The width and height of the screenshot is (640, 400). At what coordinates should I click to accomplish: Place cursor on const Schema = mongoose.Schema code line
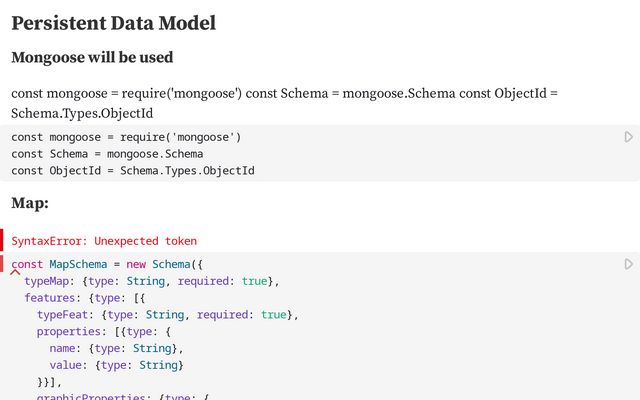[107, 154]
